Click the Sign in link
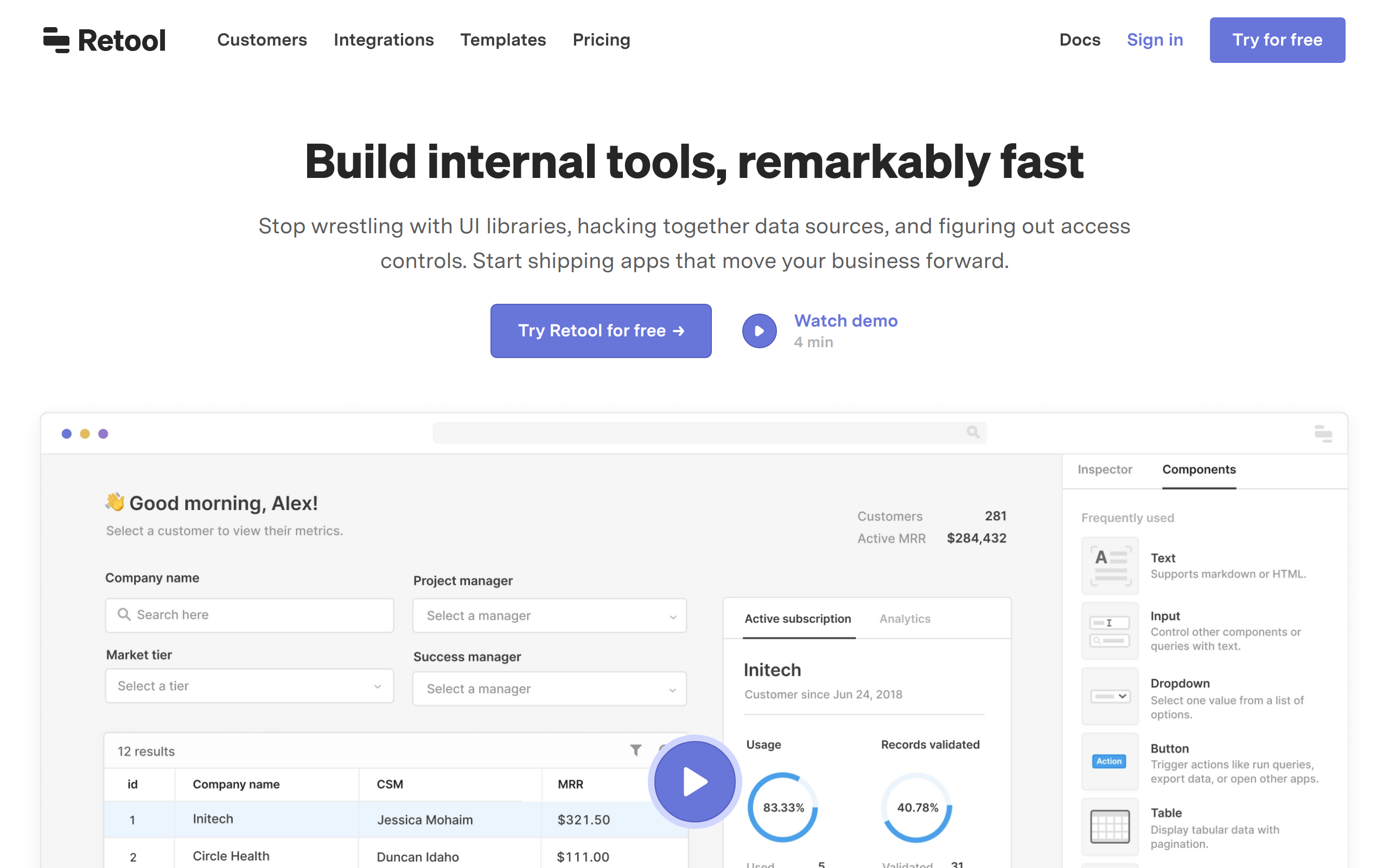This screenshot has height=868, width=1389. pos(1155,40)
